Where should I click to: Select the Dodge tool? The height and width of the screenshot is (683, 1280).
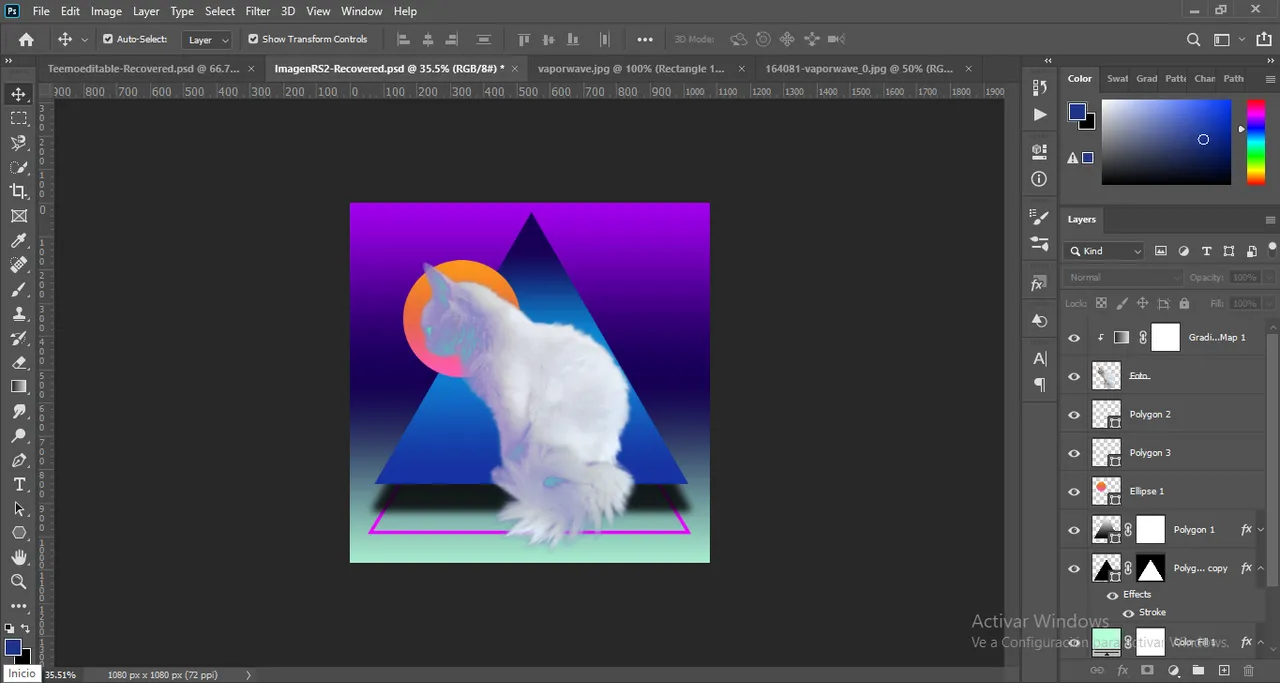pos(19,436)
